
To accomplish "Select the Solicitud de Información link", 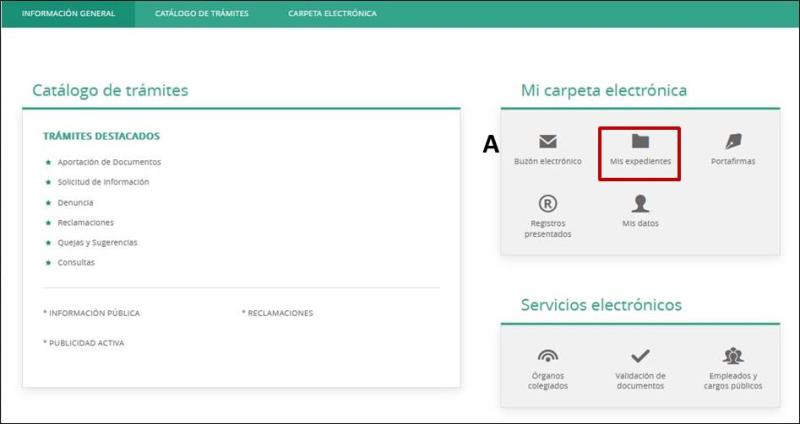I will [103, 182].
